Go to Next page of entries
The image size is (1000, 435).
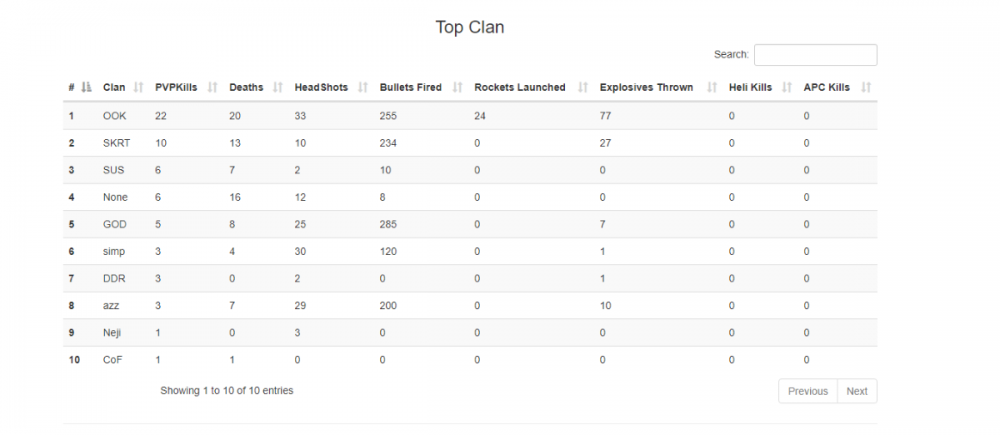coord(857,391)
